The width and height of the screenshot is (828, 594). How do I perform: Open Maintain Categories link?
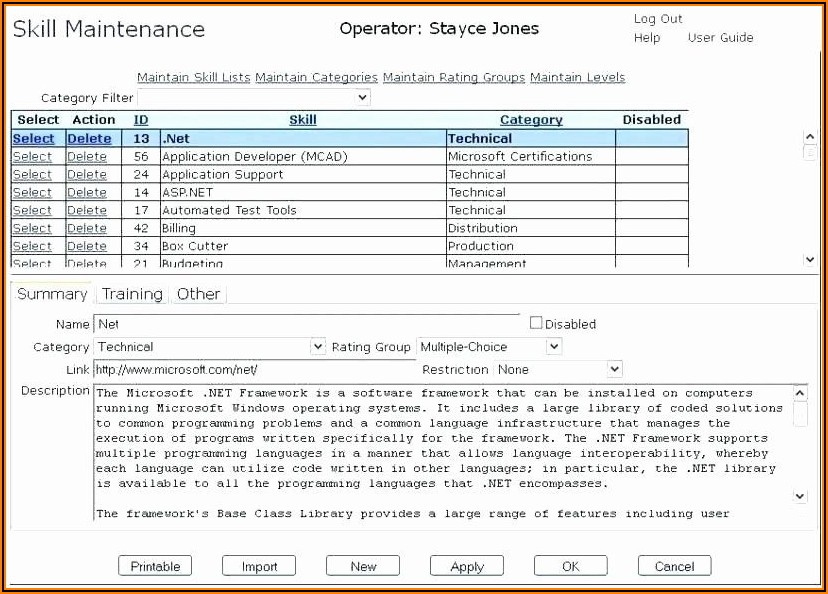coord(316,77)
